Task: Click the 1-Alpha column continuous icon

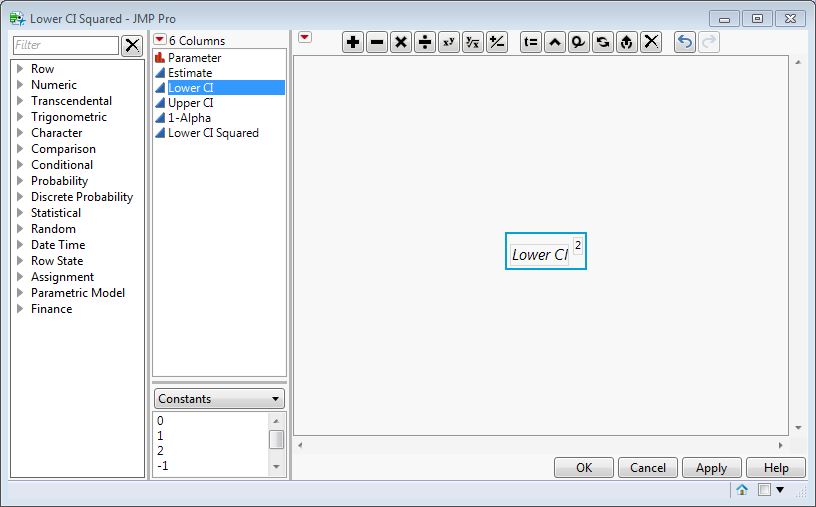Action: [160, 118]
